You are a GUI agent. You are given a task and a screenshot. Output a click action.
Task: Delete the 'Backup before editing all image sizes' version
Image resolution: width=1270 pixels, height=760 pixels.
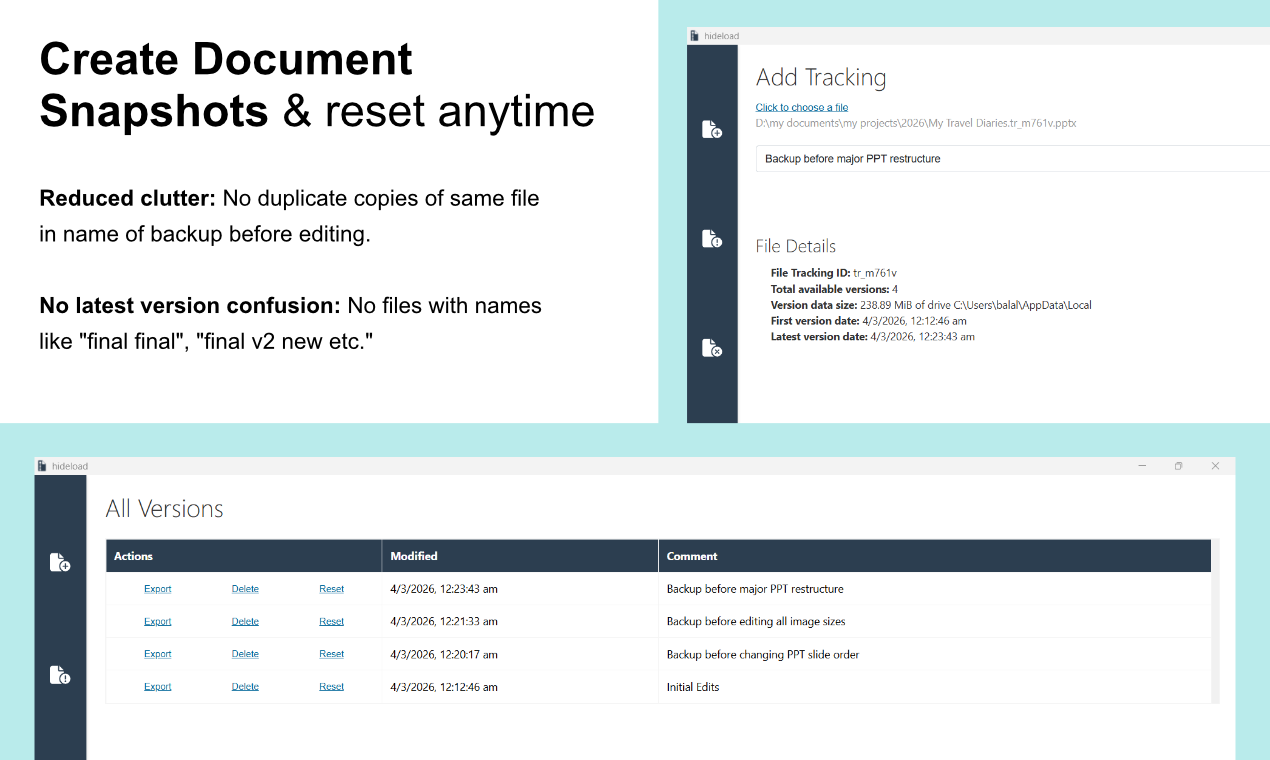[245, 621]
